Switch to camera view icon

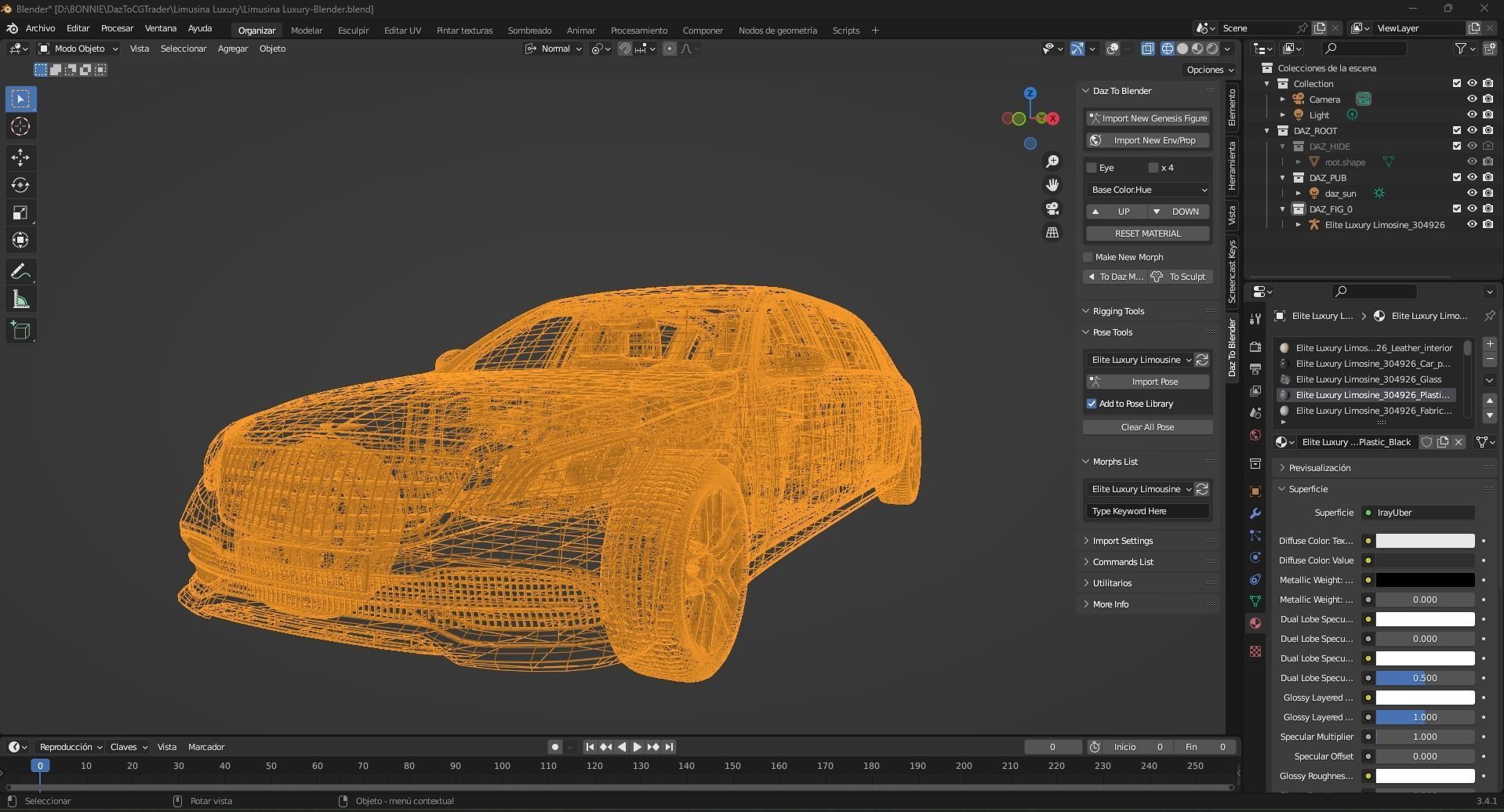pyautogui.click(x=1052, y=208)
